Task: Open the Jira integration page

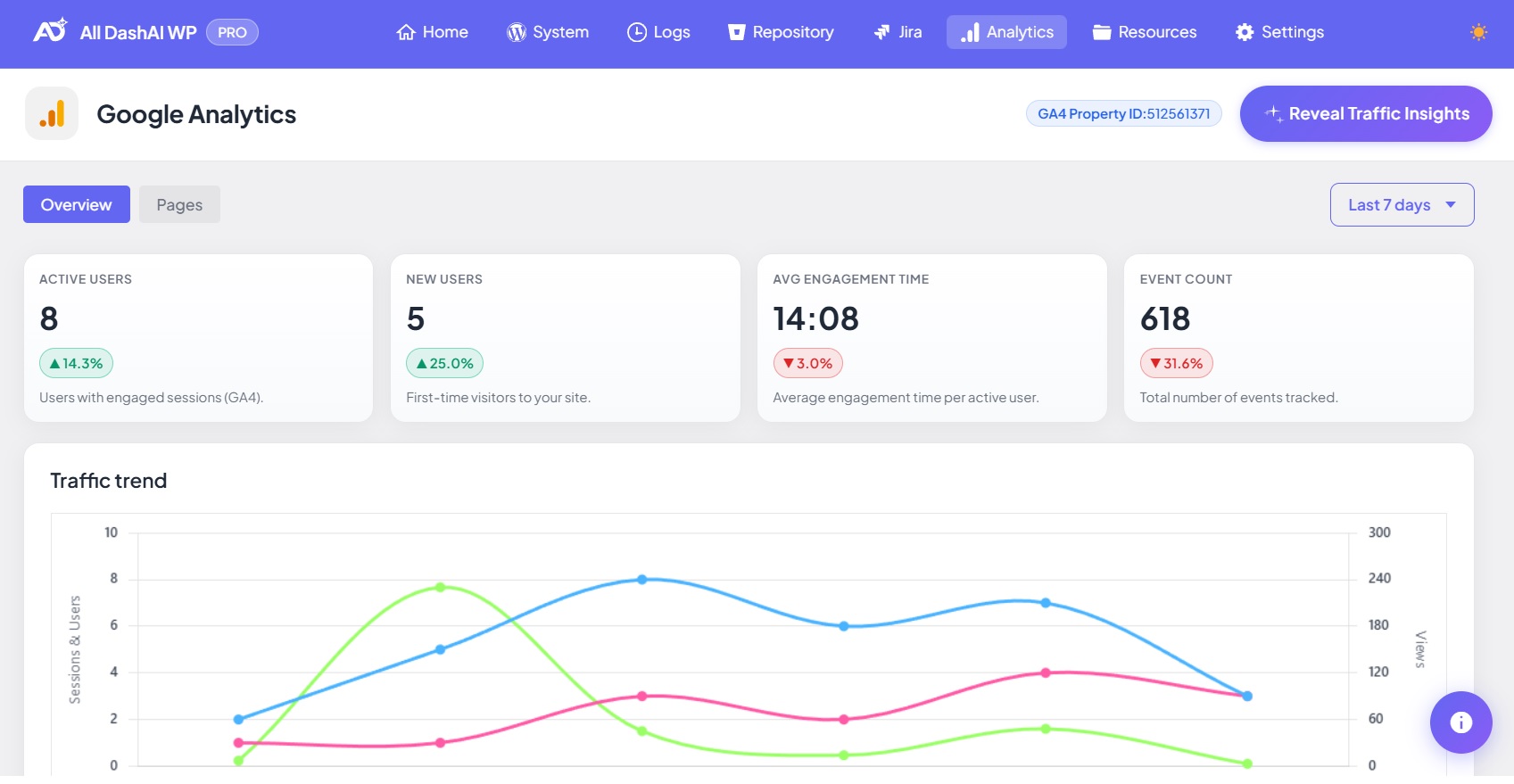Action: (898, 32)
